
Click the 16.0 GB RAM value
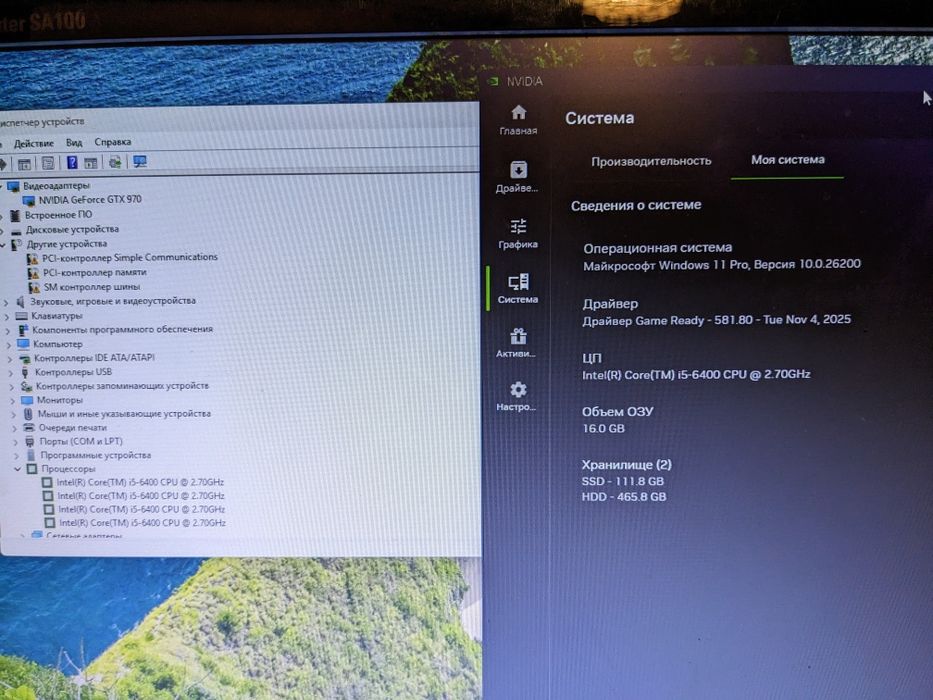click(603, 429)
